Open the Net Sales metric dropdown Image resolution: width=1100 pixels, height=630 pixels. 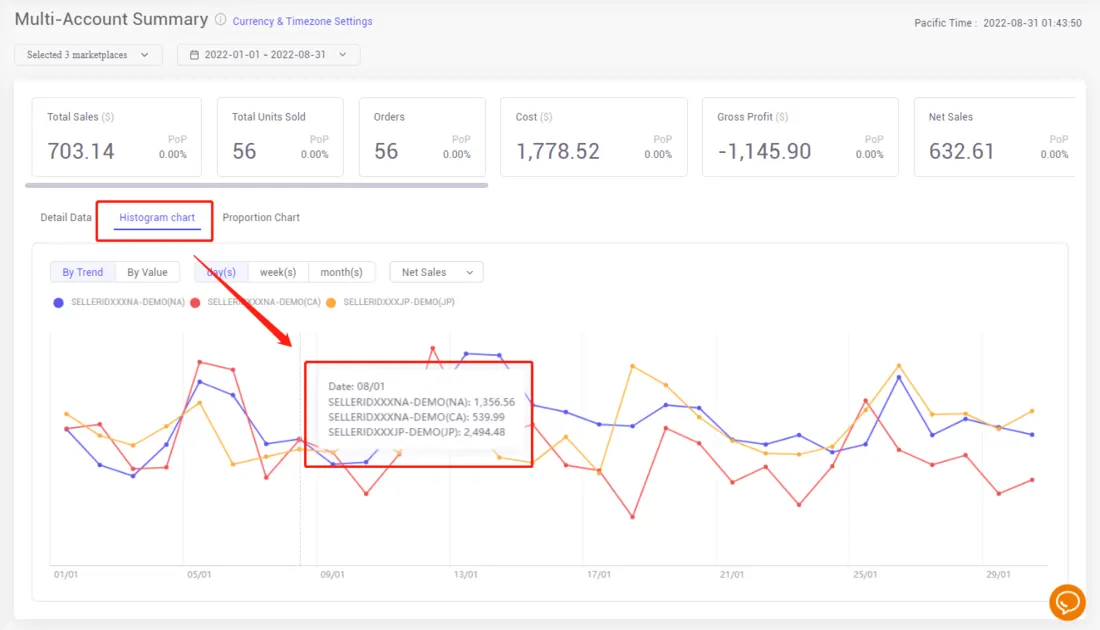pos(435,271)
